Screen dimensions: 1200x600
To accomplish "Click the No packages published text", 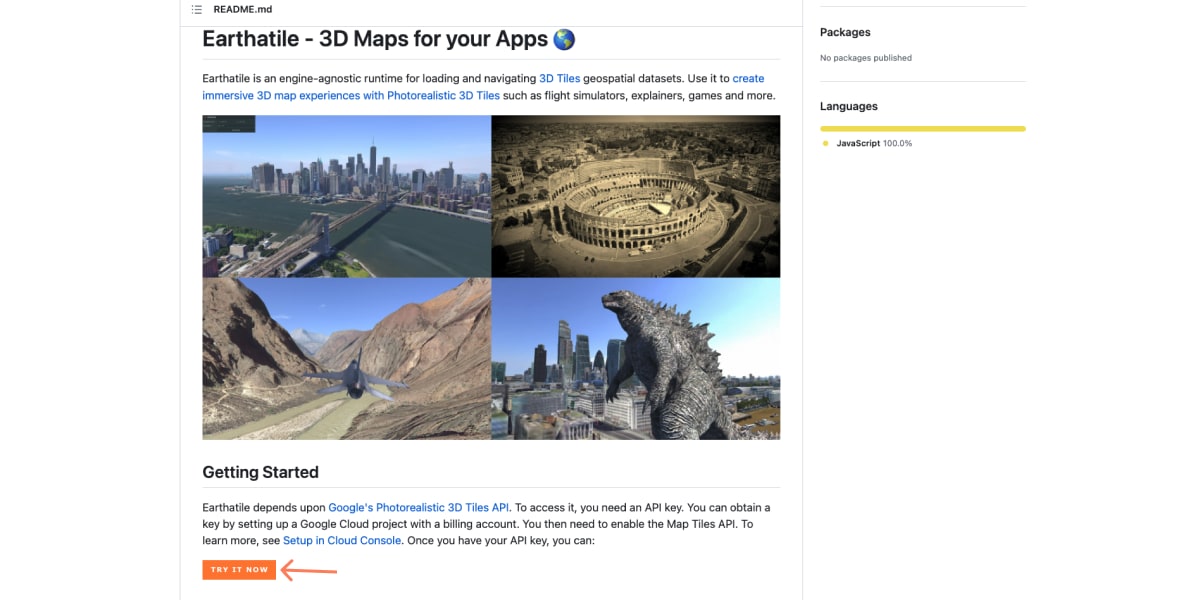I will (x=866, y=58).
